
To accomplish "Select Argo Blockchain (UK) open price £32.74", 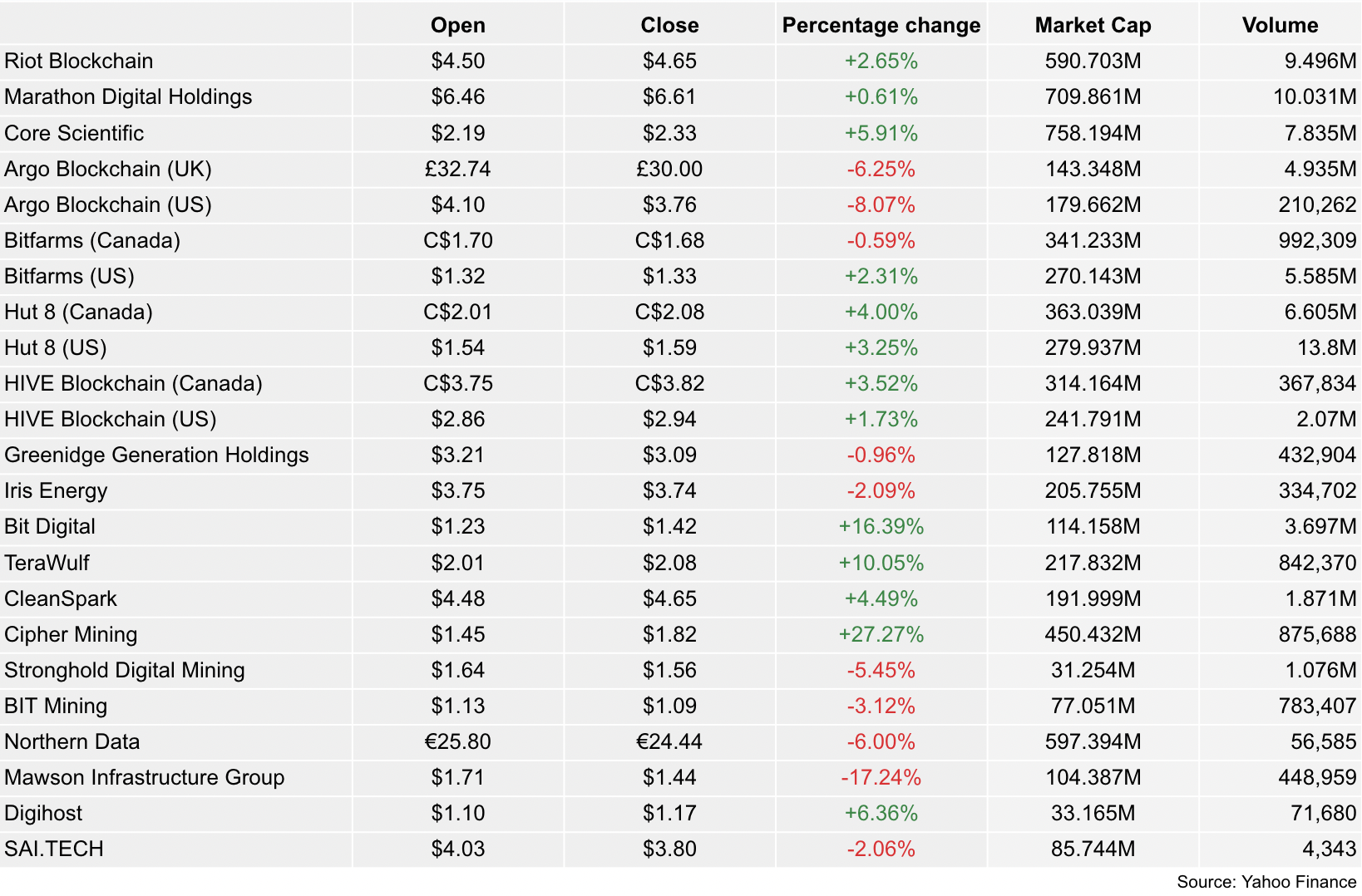I will tap(457, 169).
